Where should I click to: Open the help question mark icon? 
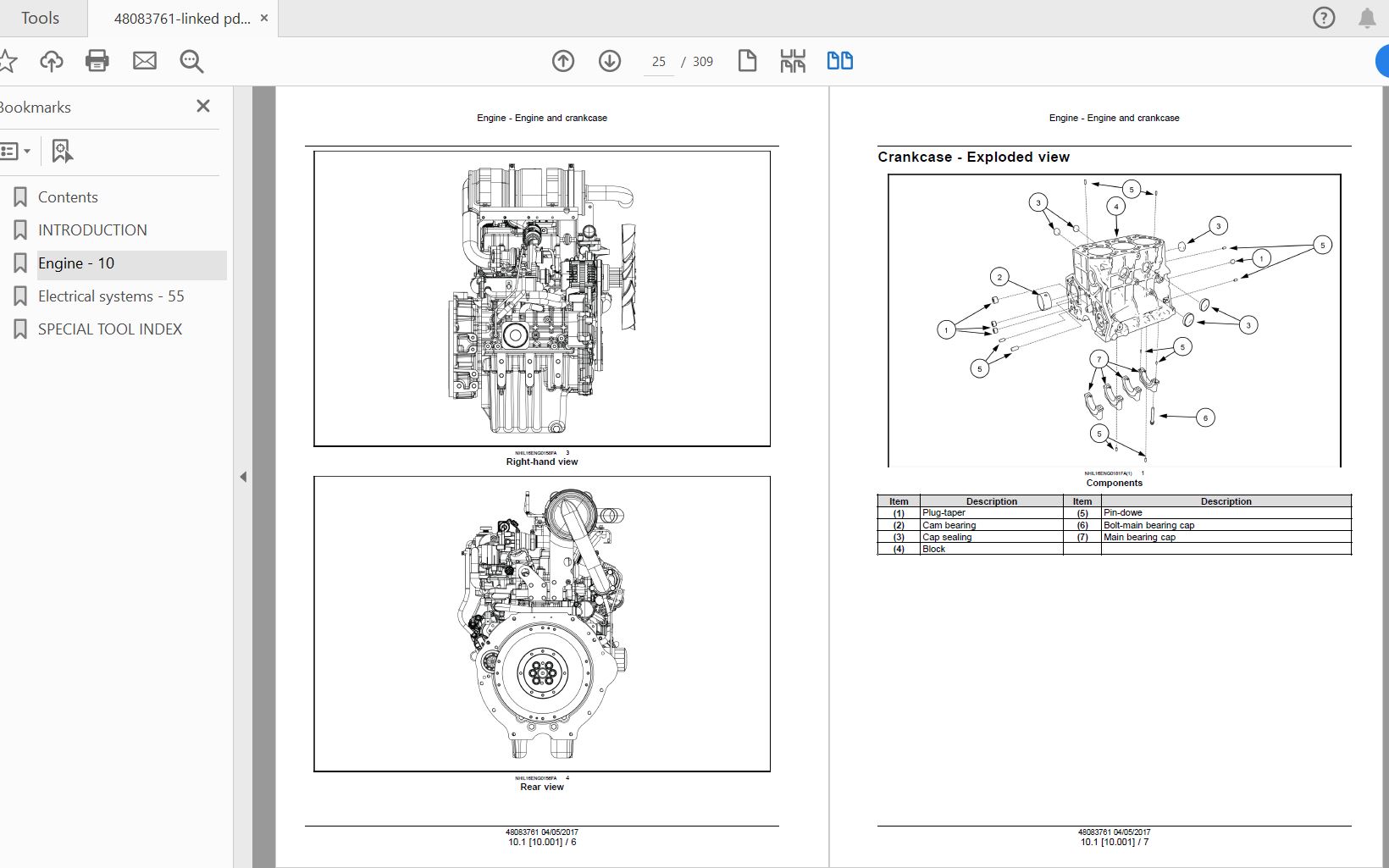click(x=1323, y=18)
